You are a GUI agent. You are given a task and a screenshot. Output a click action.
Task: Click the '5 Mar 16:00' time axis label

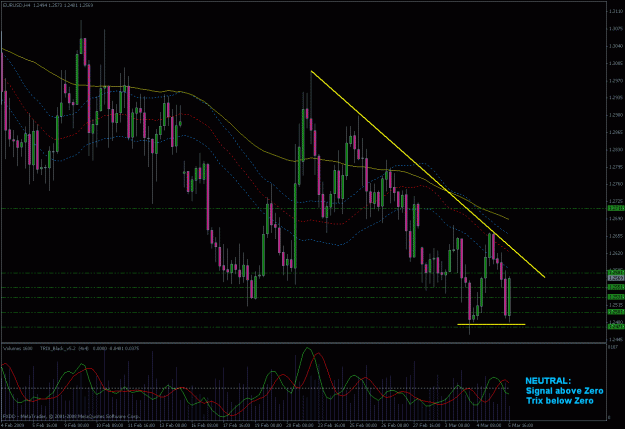pos(520,425)
